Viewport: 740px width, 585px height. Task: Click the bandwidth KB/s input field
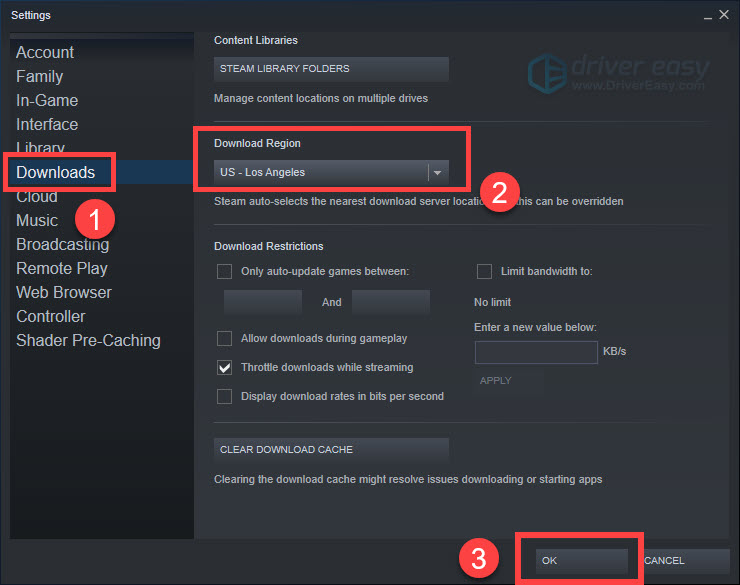point(536,352)
